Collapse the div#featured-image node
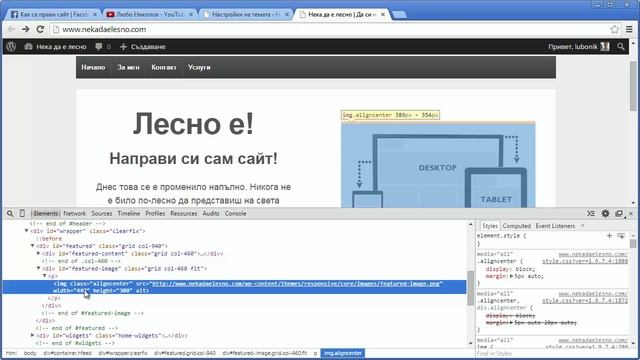Viewport: 640px width, 360px height. (x=39, y=269)
